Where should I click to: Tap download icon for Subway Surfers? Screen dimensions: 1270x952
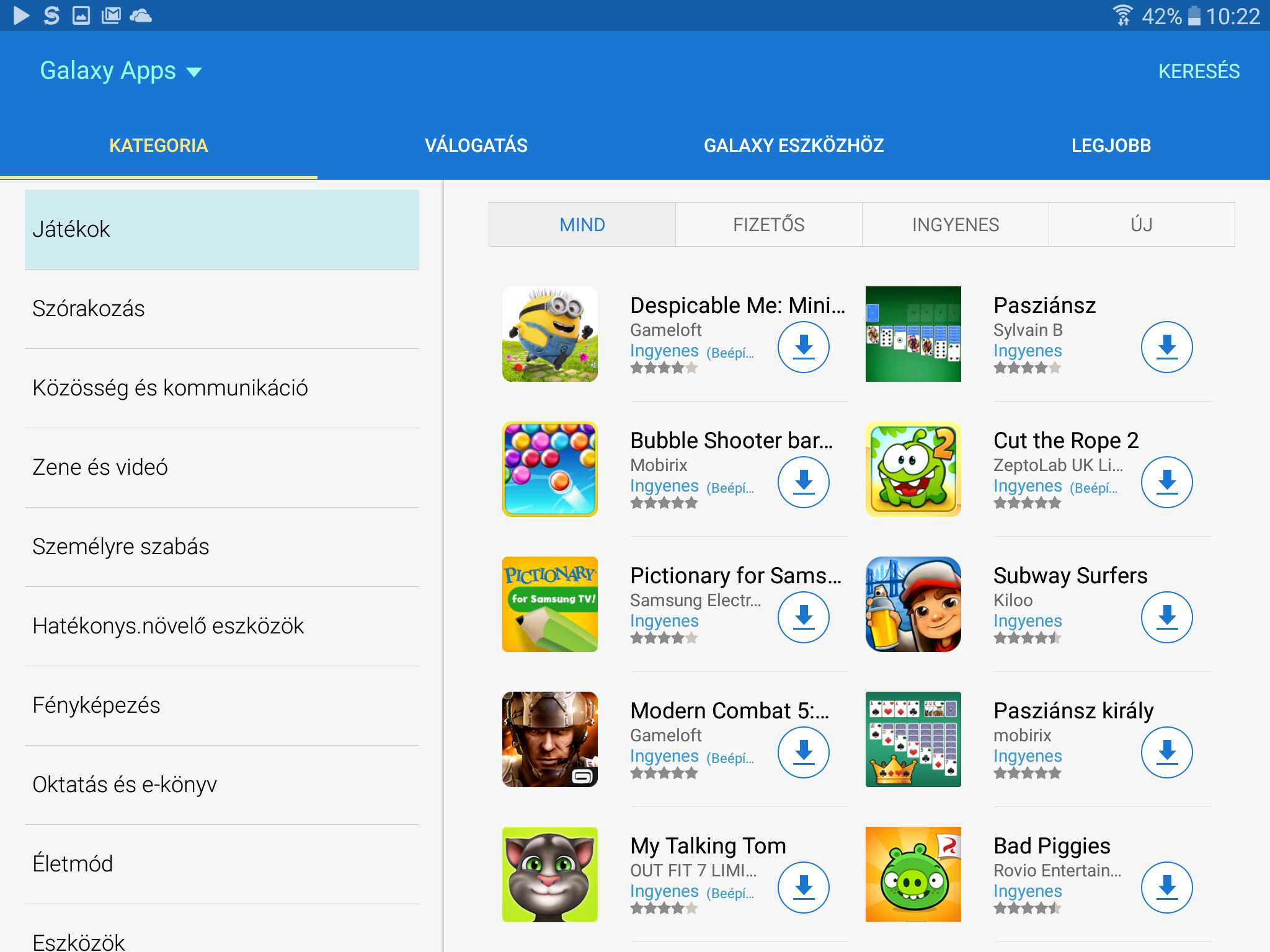click(x=1166, y=617)
